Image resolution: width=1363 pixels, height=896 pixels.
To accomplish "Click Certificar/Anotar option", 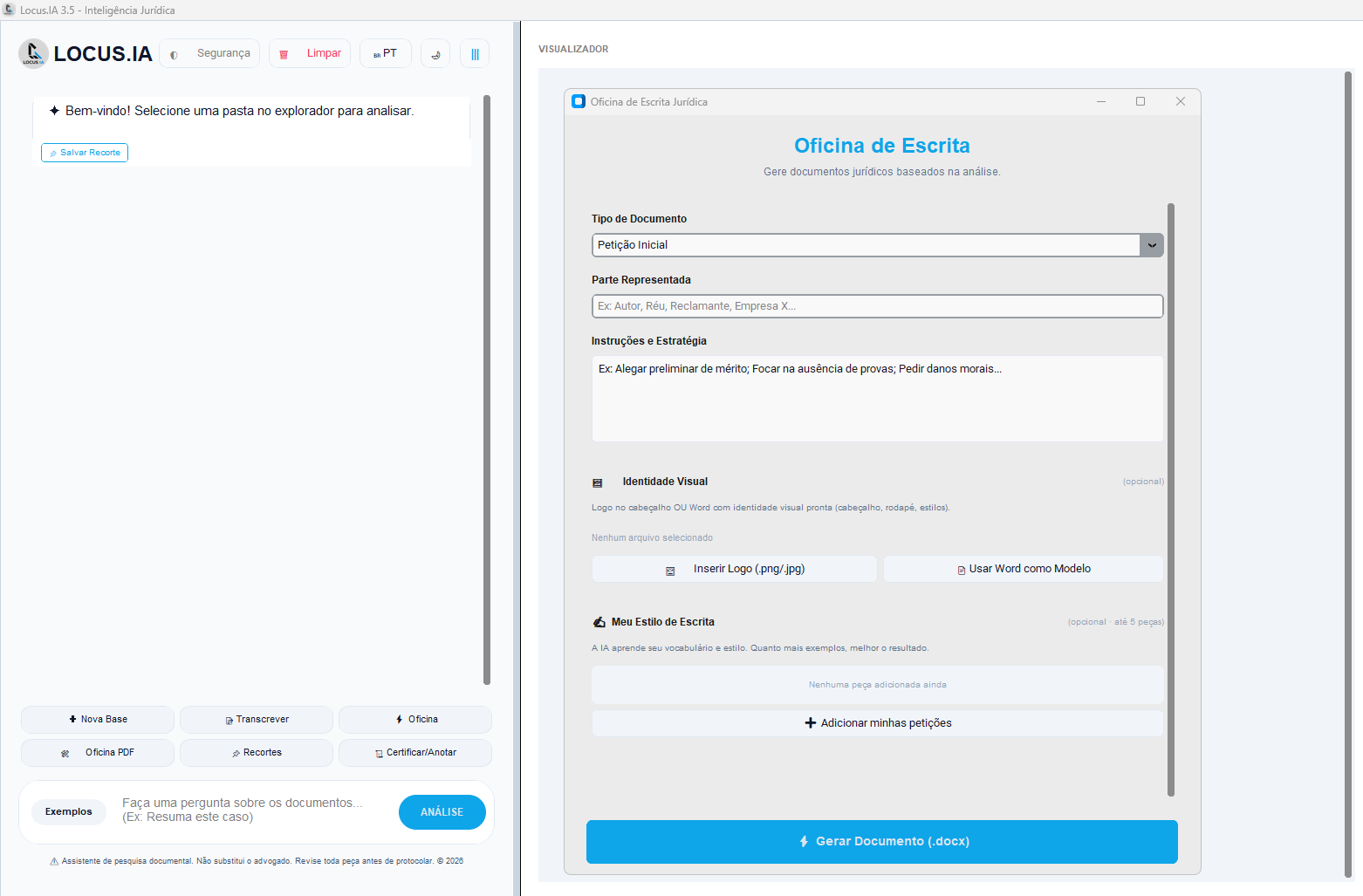I will point(415,753).
